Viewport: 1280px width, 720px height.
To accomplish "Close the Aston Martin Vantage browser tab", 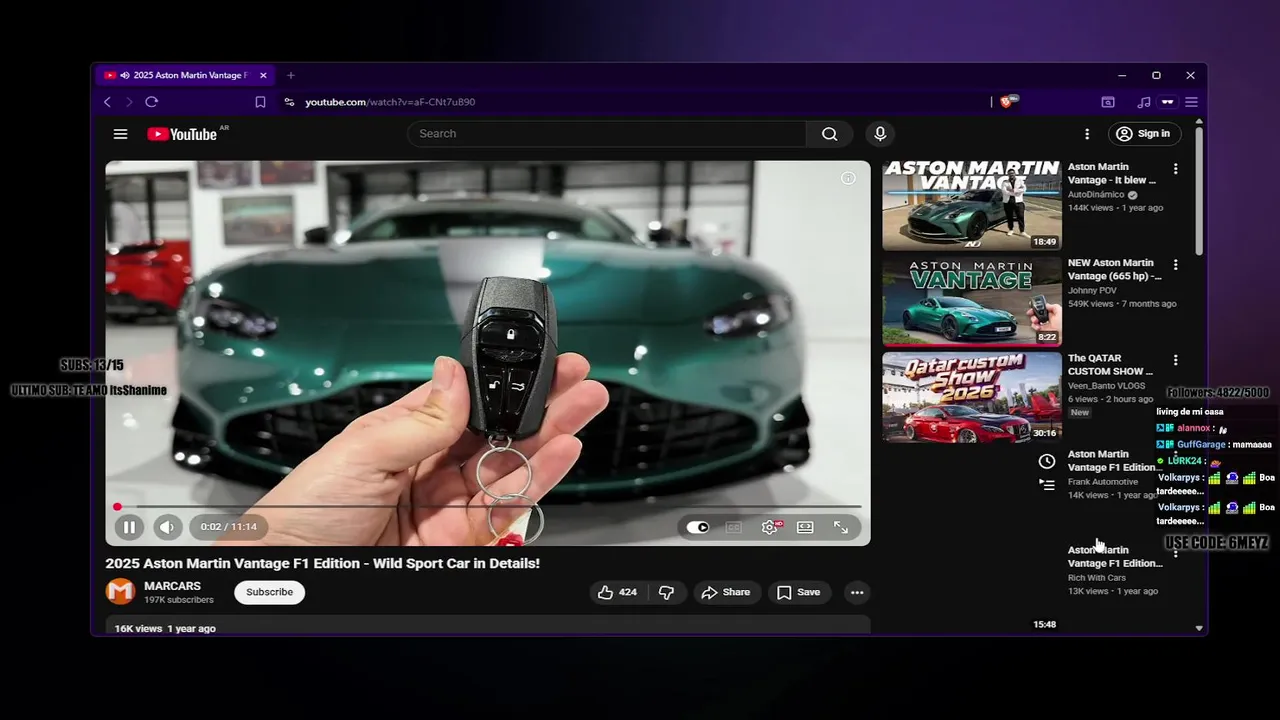I will (263, 75).
